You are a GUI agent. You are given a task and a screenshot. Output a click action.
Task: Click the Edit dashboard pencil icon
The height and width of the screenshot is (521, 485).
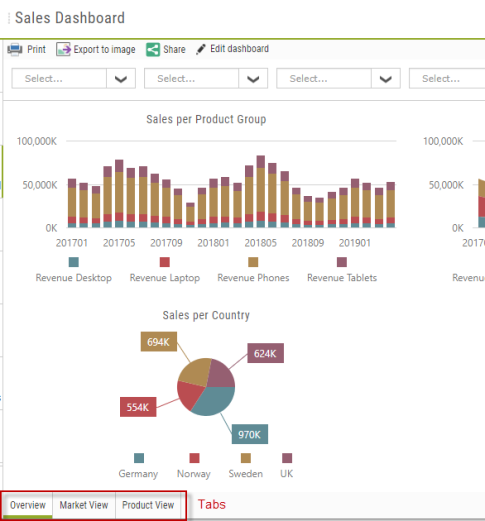200,49
